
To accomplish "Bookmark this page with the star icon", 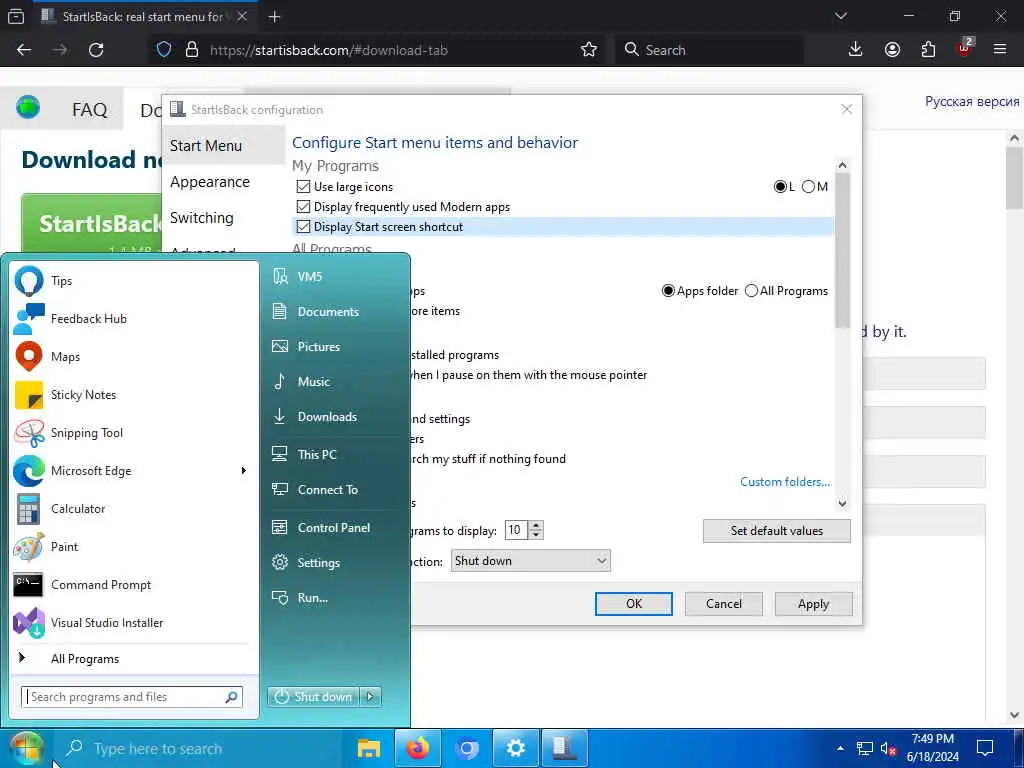I will click(x=588, y=50).
